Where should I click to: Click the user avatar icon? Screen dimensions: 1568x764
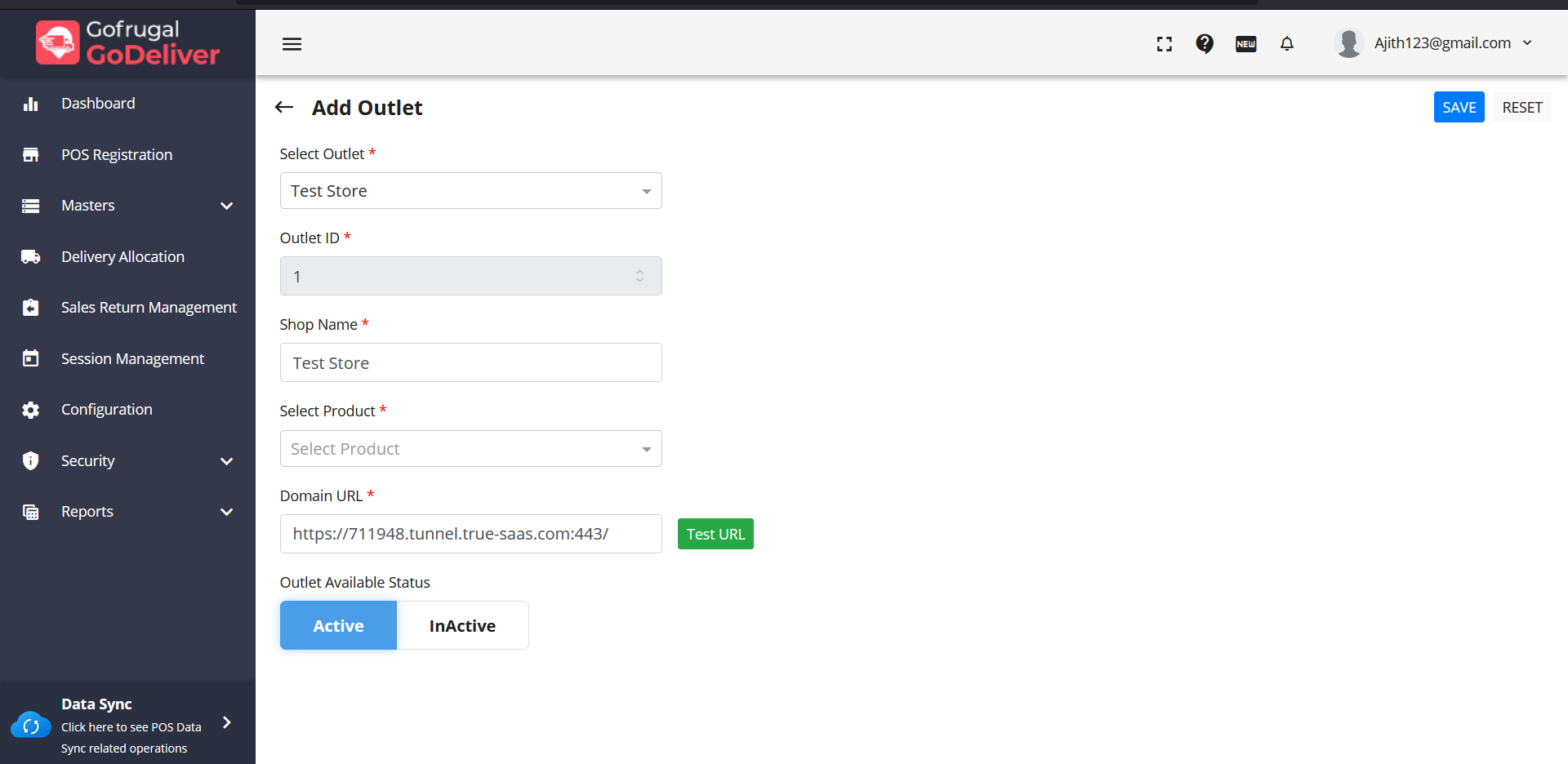point(1348,43)
